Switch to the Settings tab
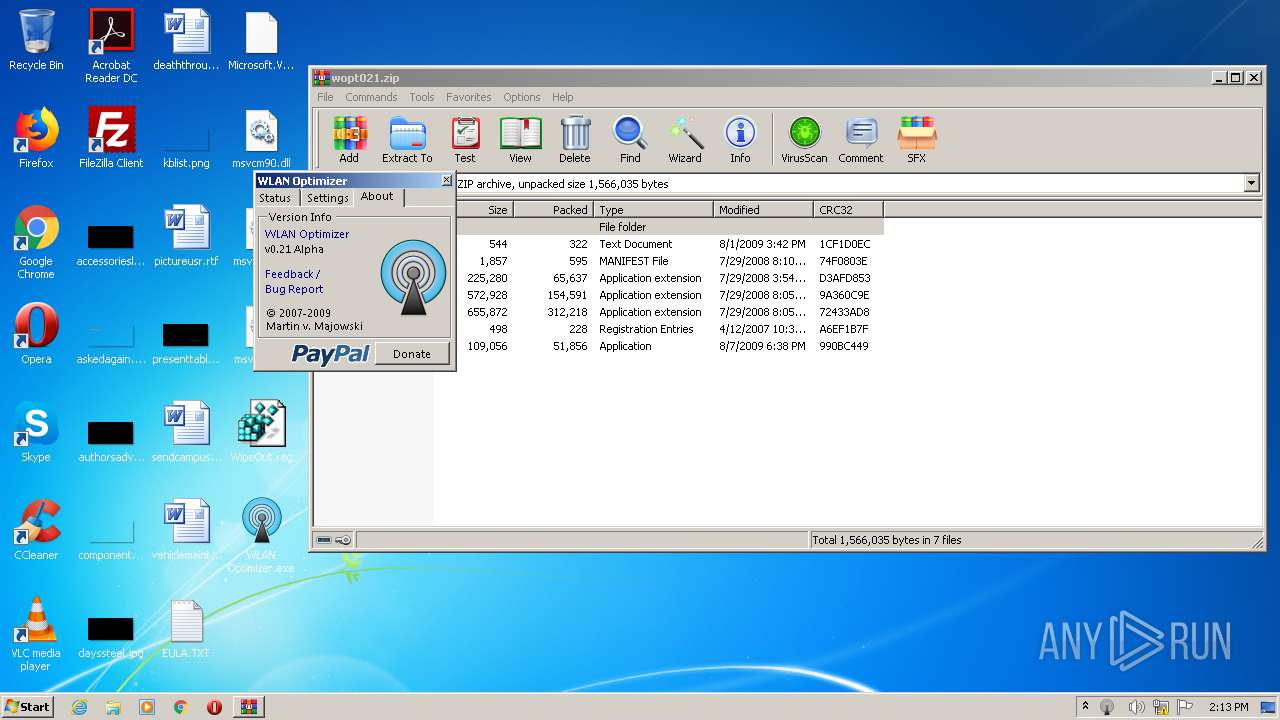 (327, 198)
